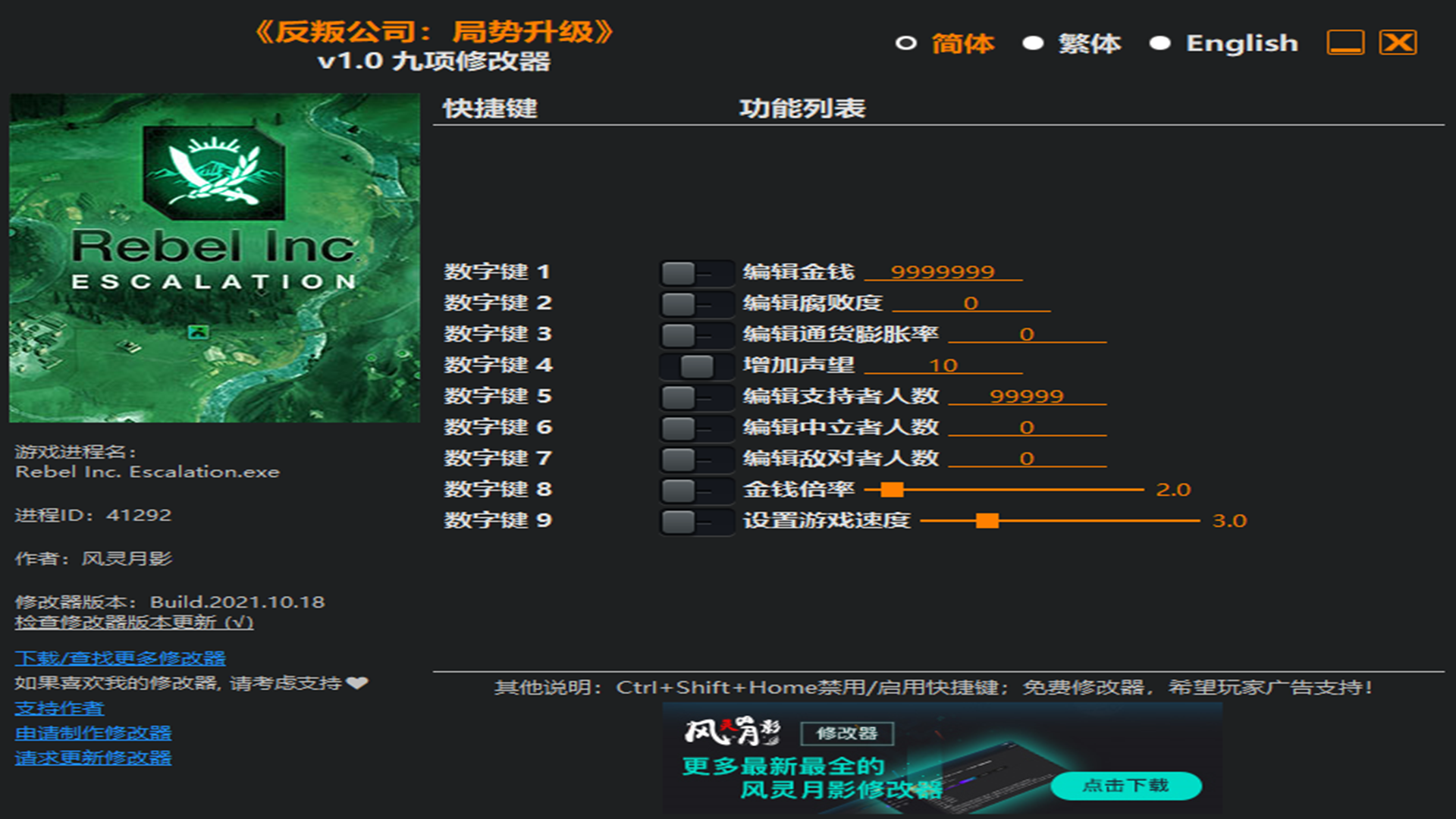Click the 点击下载 download button in the ad

1126,786
